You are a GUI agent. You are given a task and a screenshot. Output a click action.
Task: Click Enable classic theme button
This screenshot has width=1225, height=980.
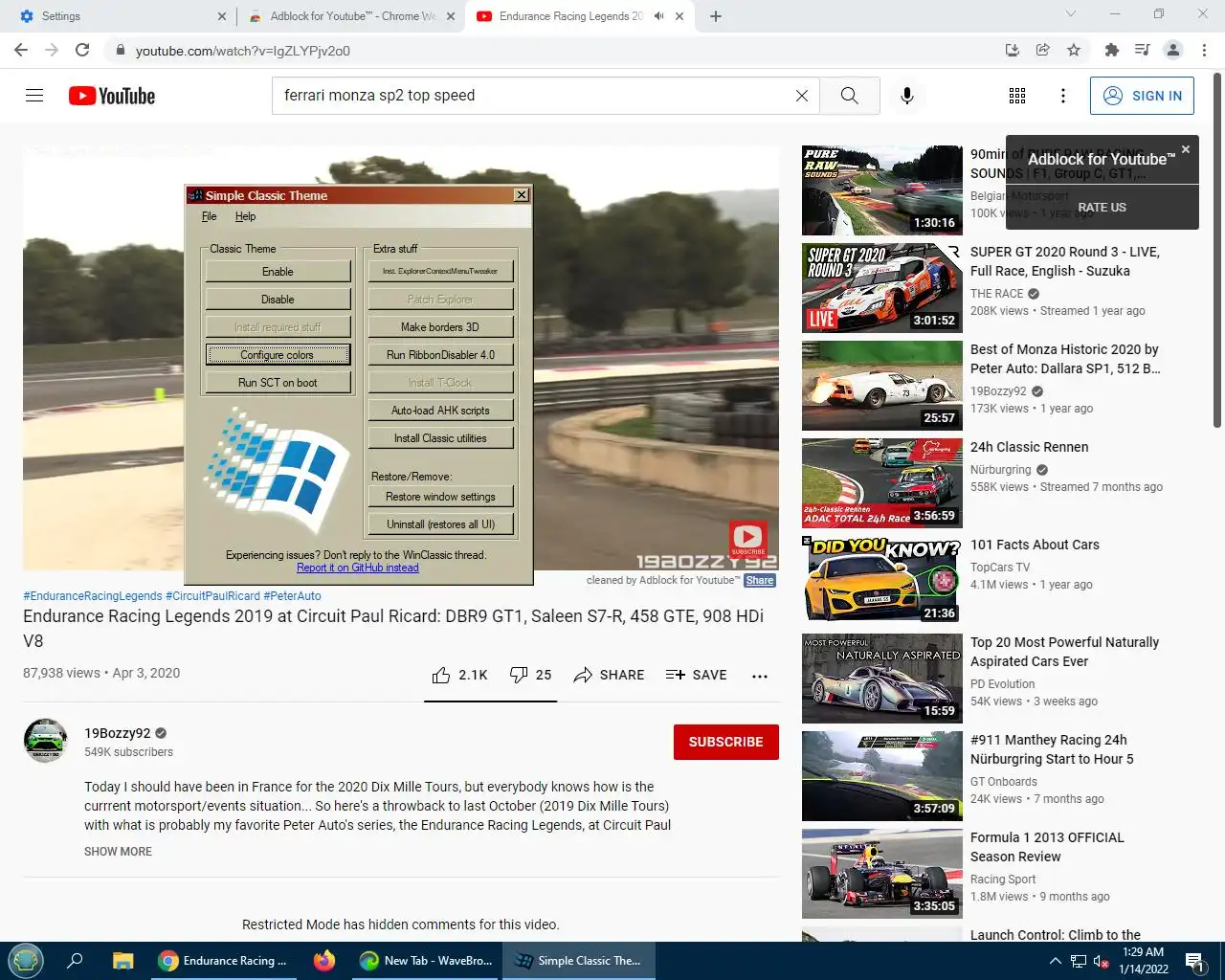coord(278,272)
